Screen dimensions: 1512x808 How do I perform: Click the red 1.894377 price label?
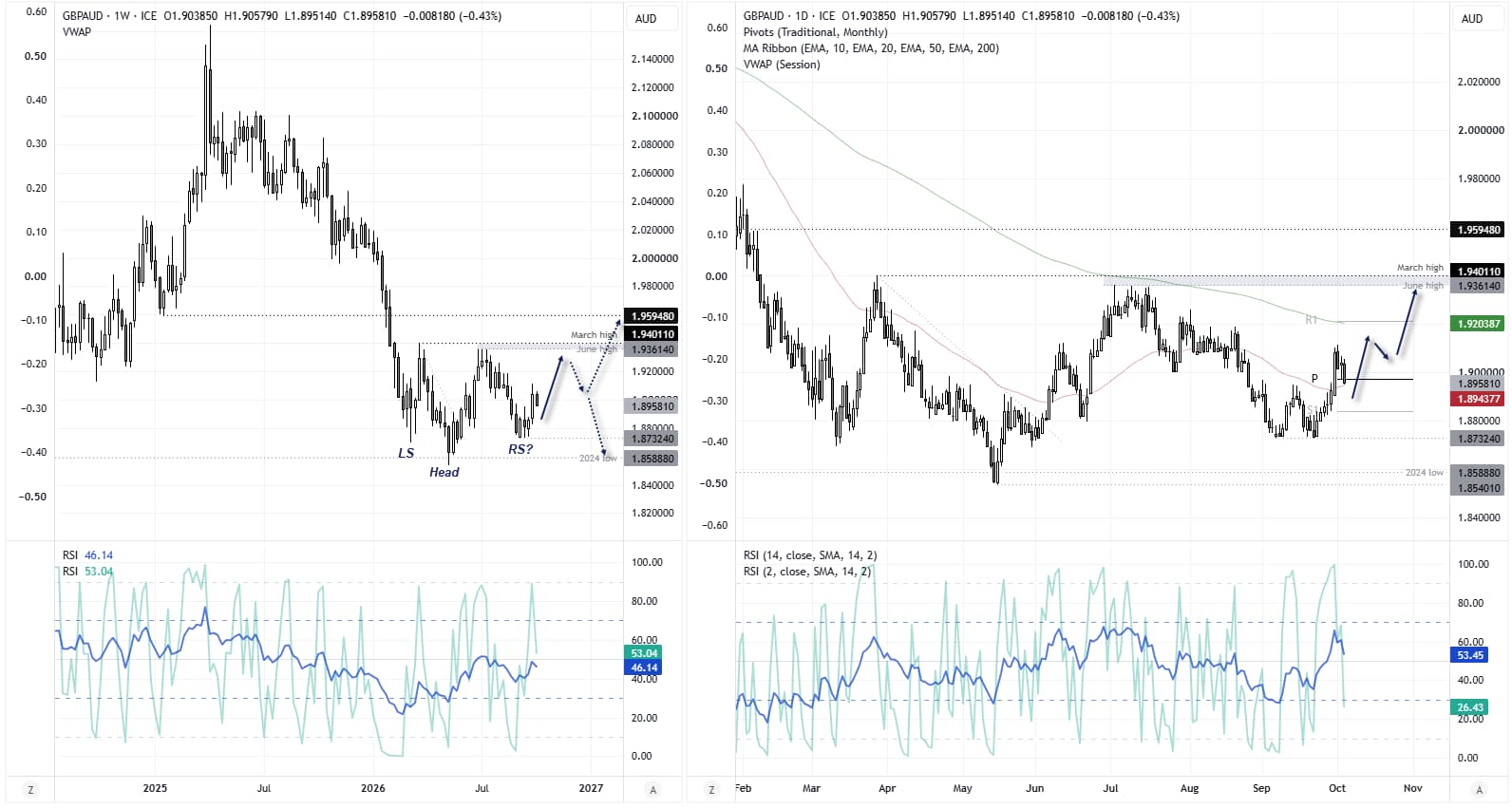pyautogui.click(x=1478, y=399)
